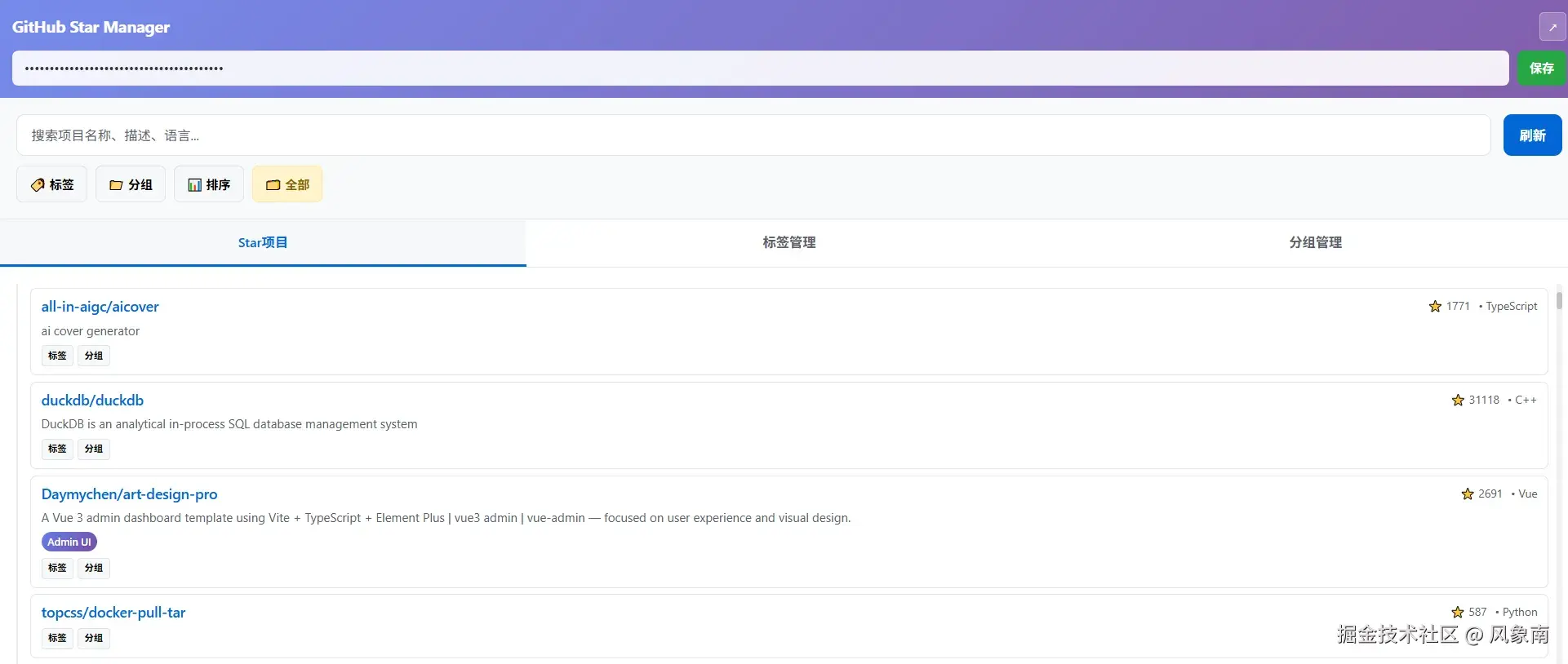
Task: Switch to the 分组管理 tab
Action: click(1316, 242)
